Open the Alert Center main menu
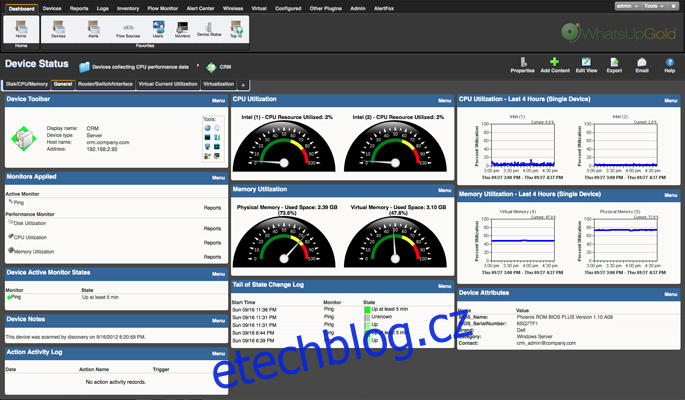This screenshot has width=685, height=400. pyautogui.click(x=200, y=8)
